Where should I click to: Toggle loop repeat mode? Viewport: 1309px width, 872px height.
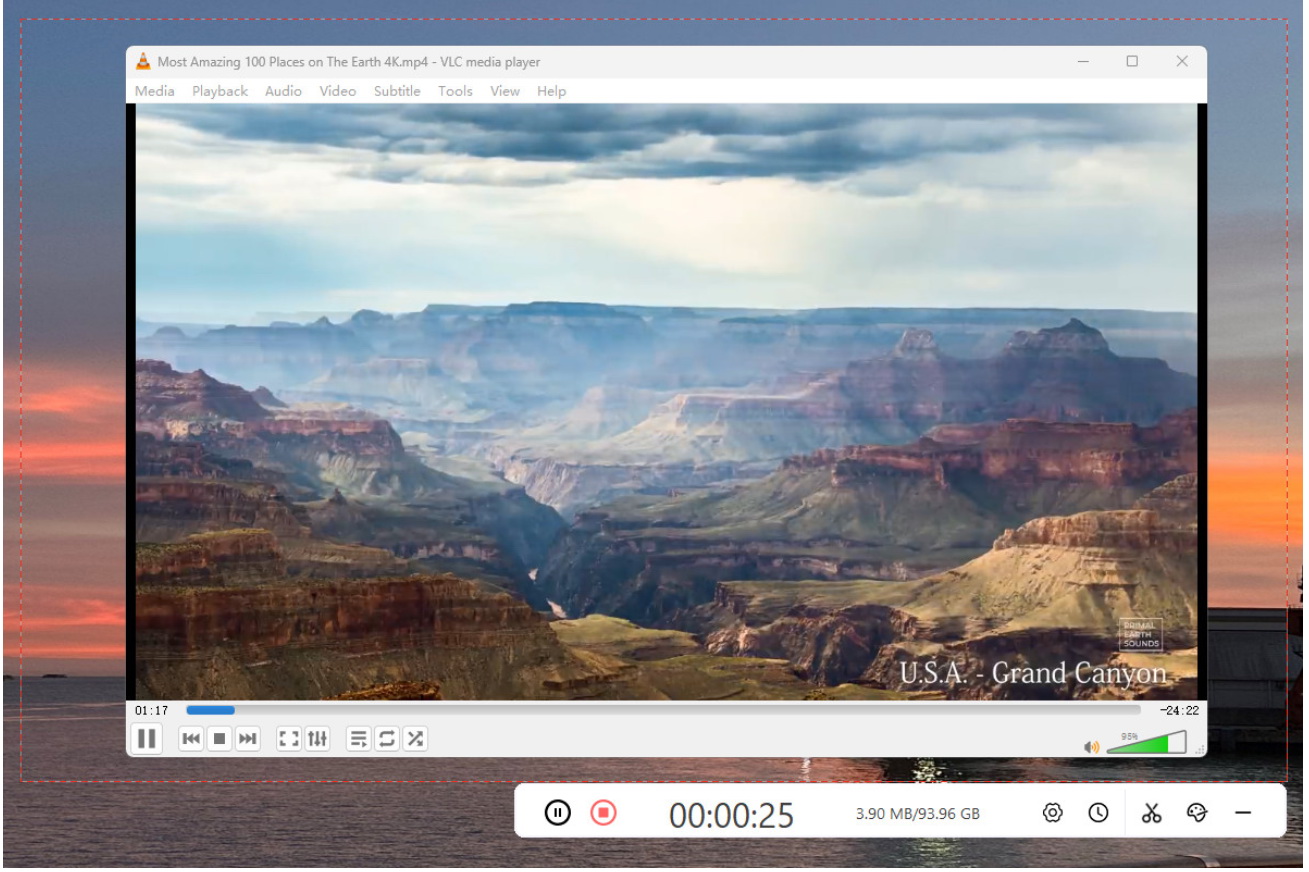click(386, 739)
